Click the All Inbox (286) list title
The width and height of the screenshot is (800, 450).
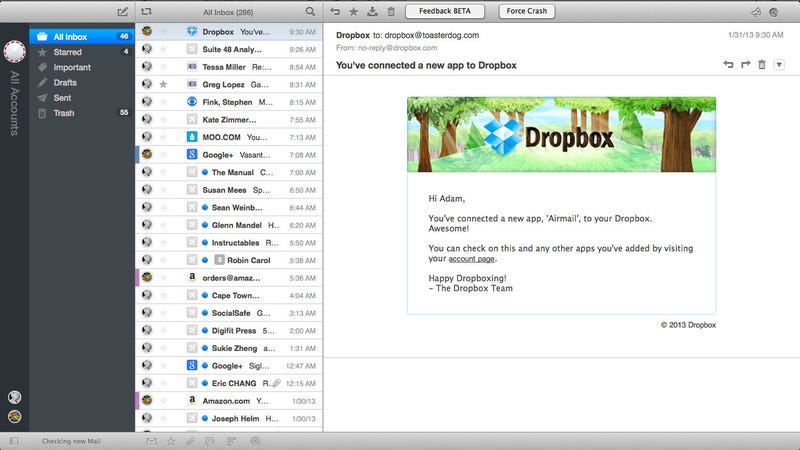228,12
